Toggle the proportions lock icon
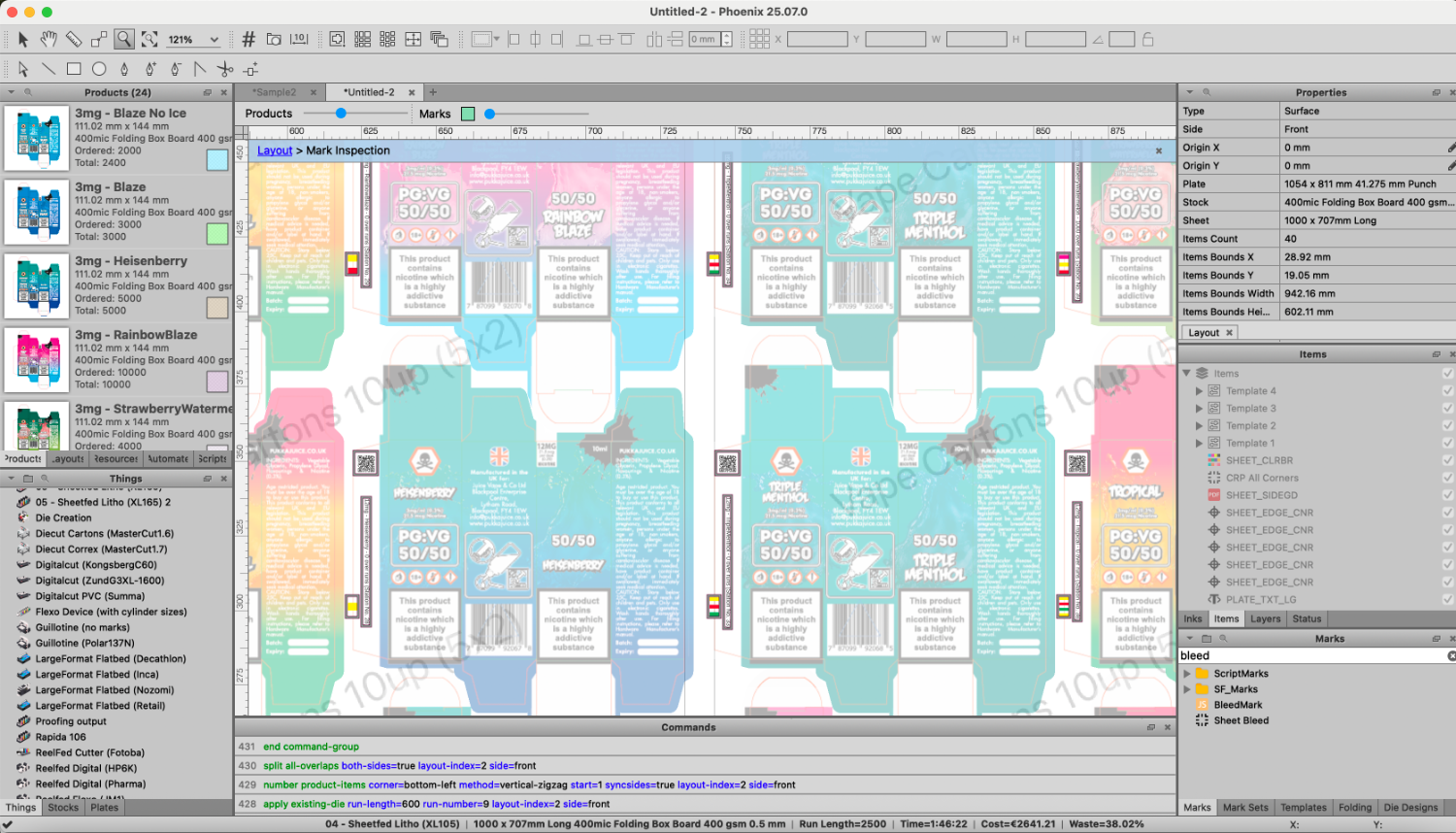Screen dimensions: 1456x833 point(1148,40)
